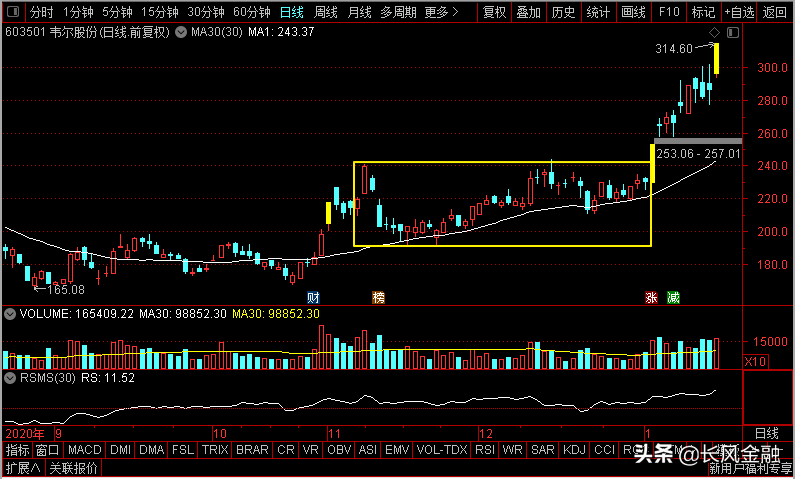Open the 指标 indicator menu

coord(18,450)
